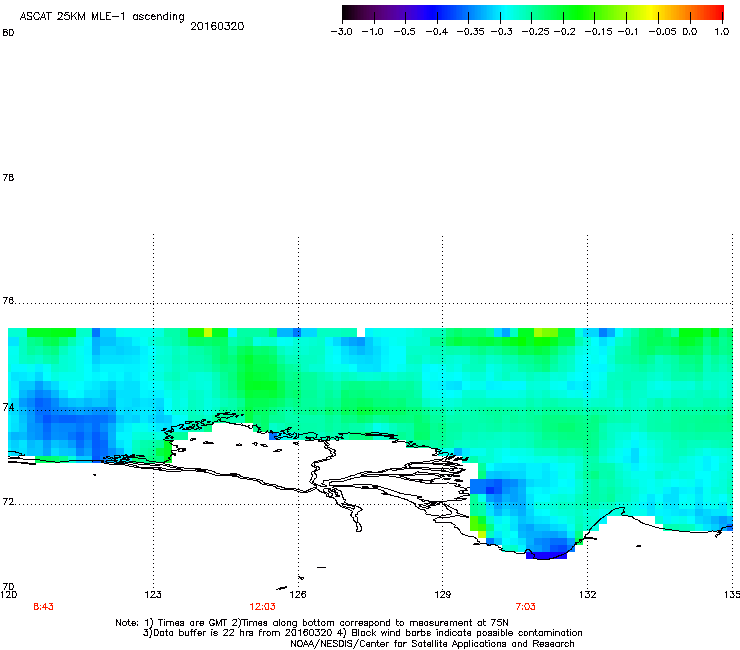The image size is (740, 650).
Task: Click the -0.1 colorbar label
Action: point(628,32)
